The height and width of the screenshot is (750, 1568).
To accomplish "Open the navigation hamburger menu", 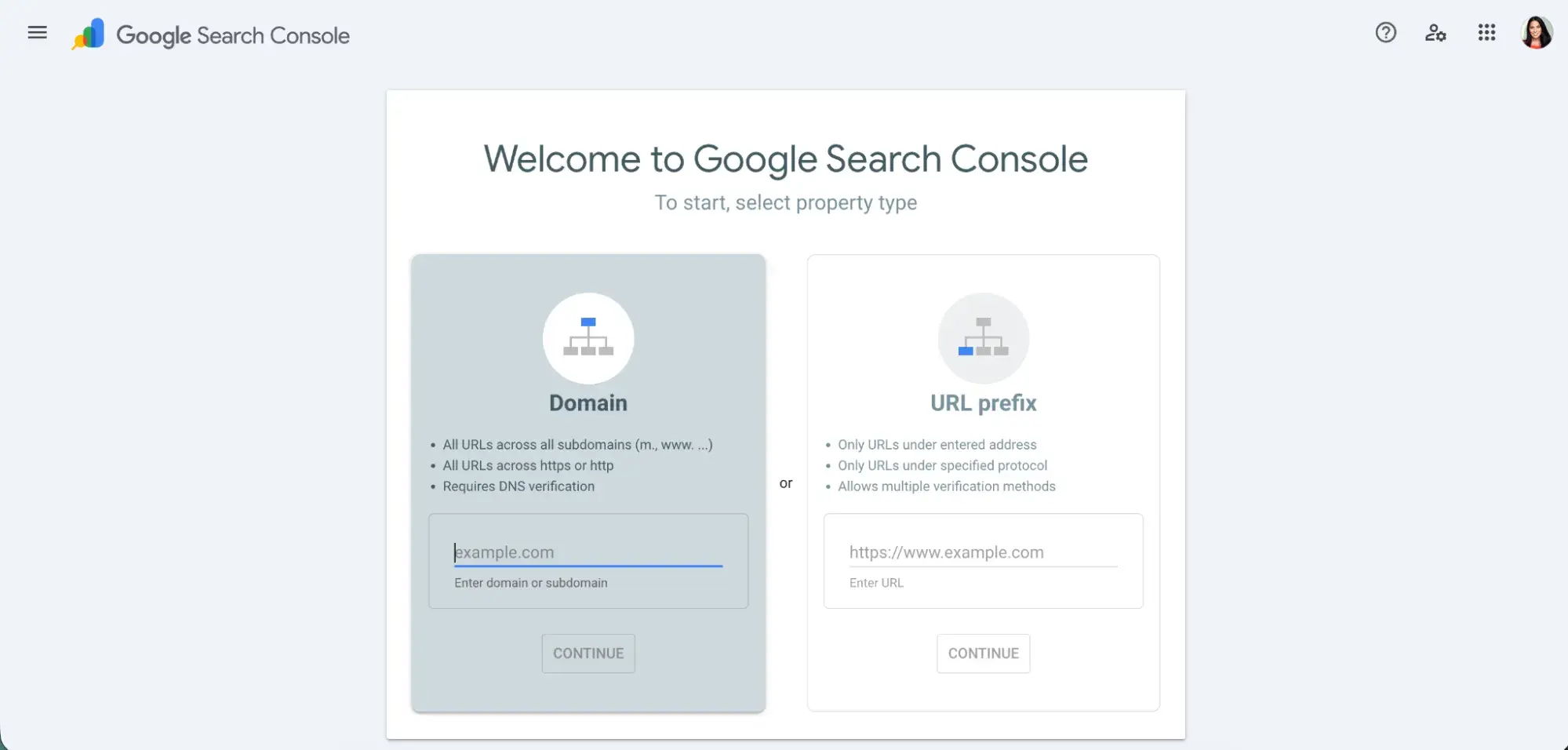I will [37, 32].
